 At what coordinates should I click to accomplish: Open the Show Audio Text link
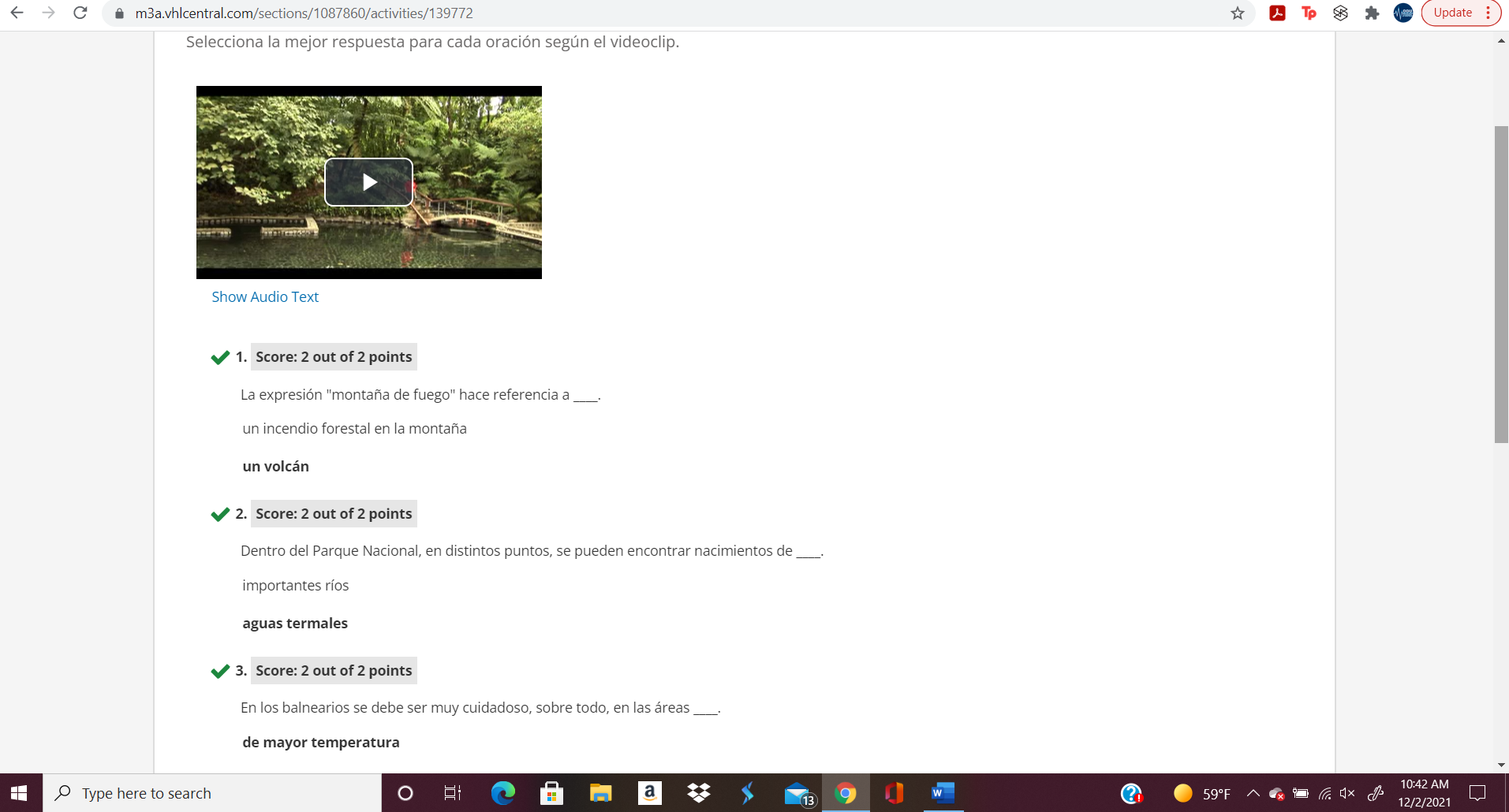[x=265, y=297]
